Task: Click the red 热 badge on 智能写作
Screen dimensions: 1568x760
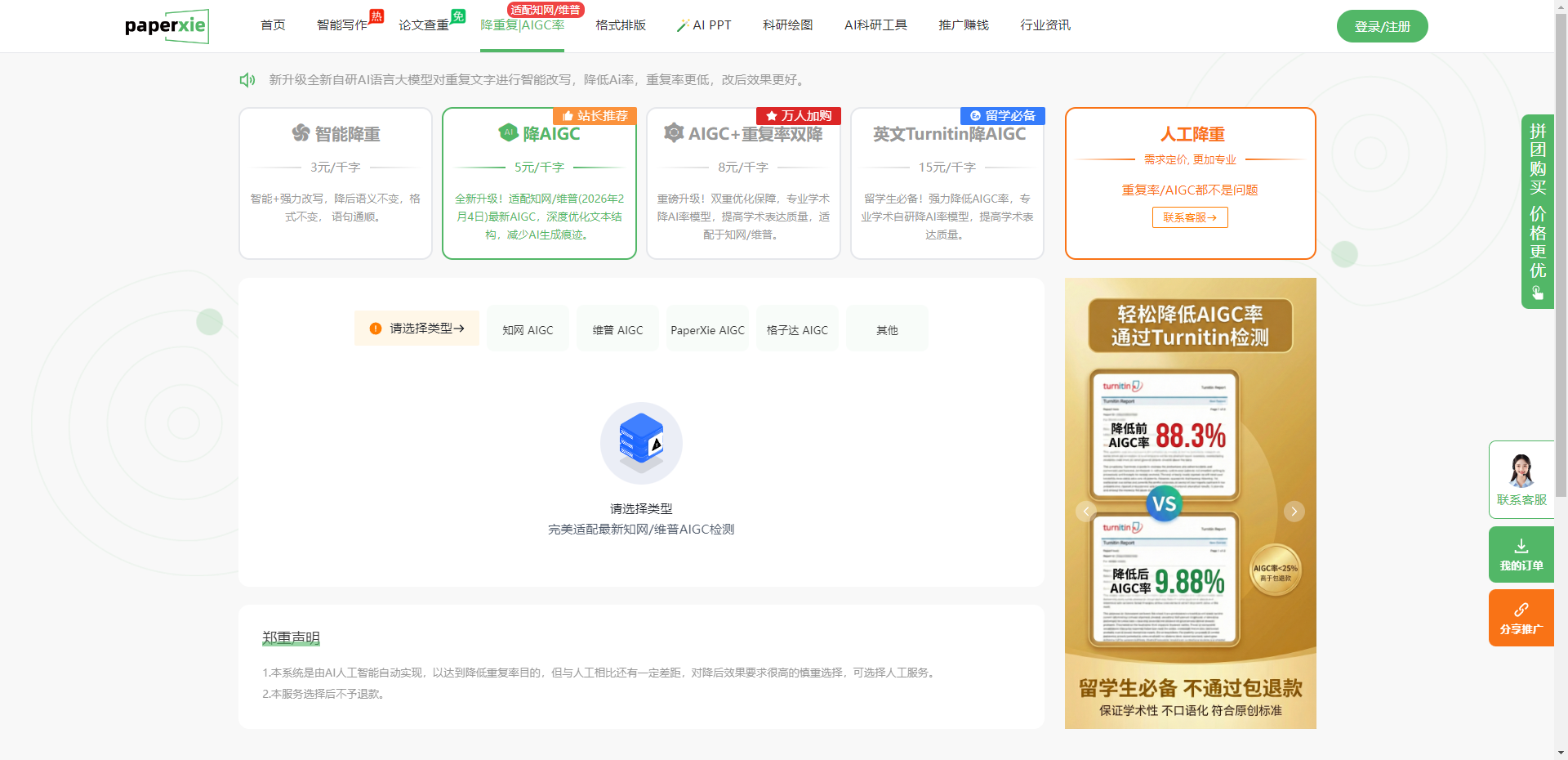Action: coord(376,16)
